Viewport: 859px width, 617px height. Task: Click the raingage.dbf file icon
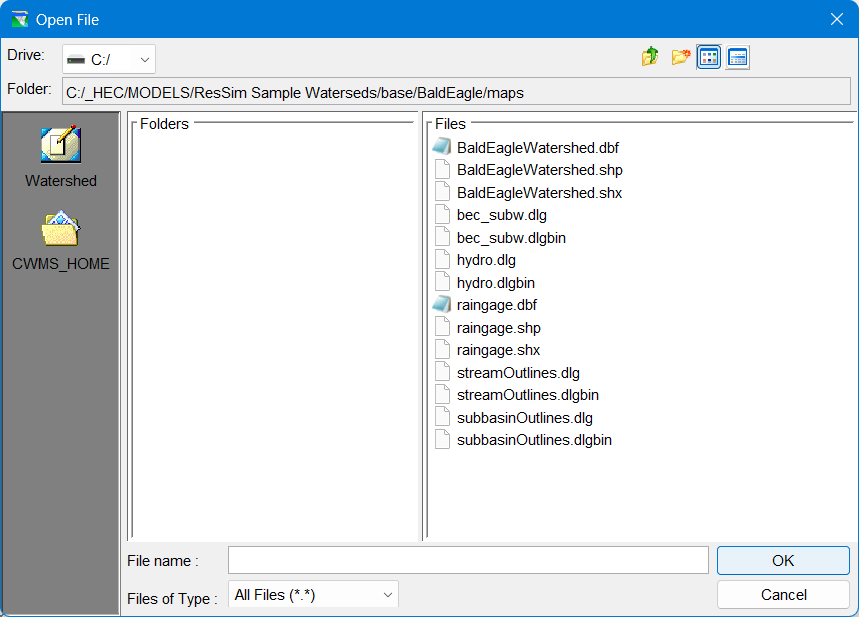[x=442, y=305]
